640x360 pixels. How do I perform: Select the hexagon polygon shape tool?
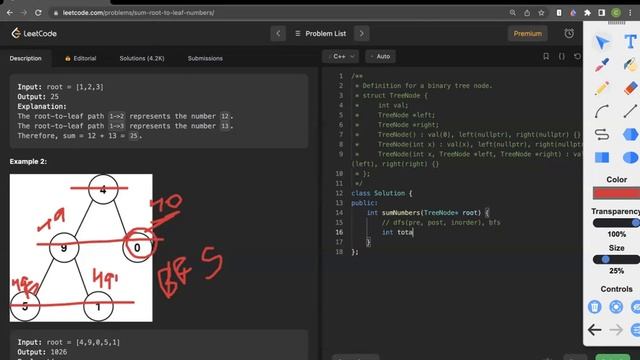(x=631, y=134)
